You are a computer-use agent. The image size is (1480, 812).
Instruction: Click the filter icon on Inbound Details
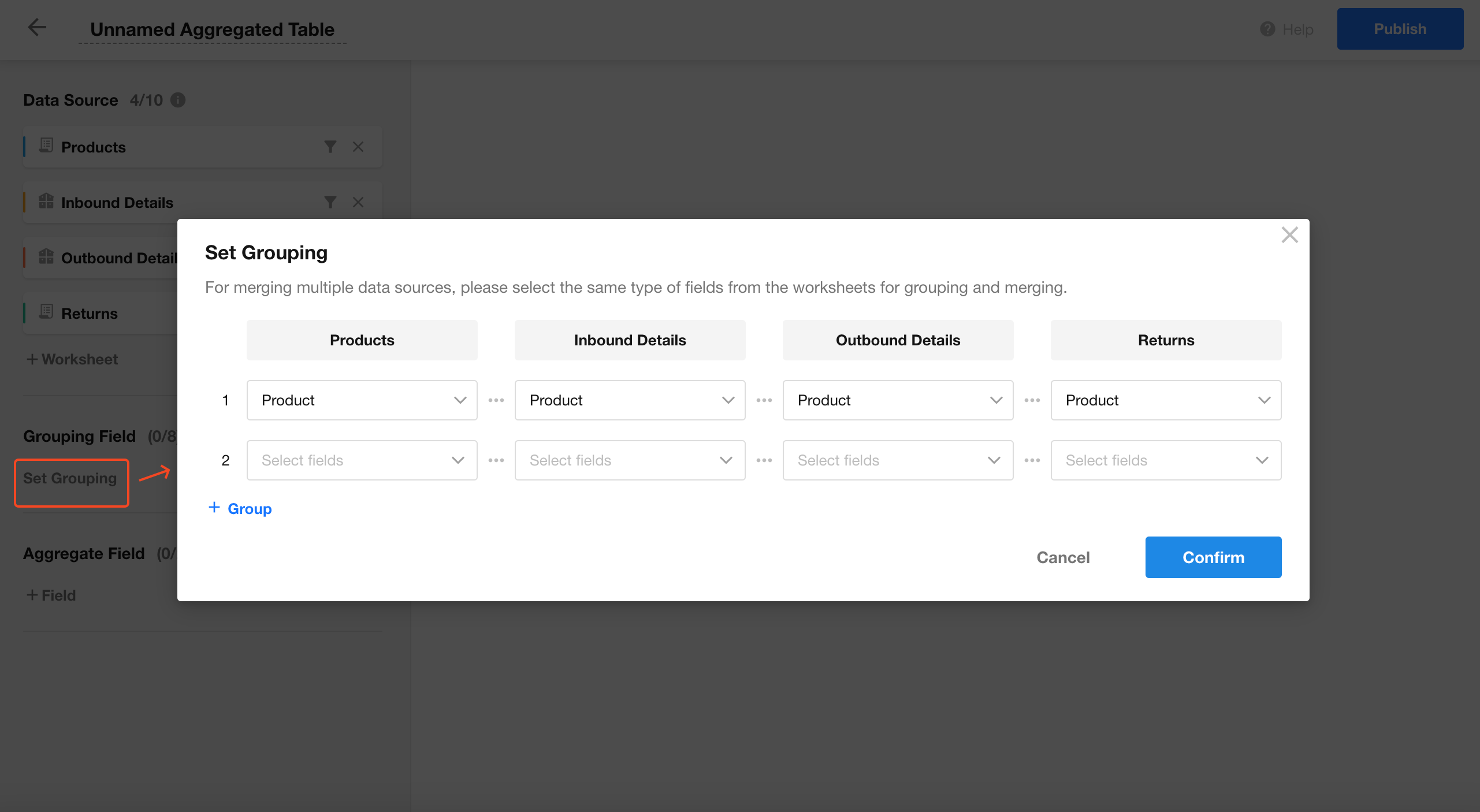pos(330,202)
